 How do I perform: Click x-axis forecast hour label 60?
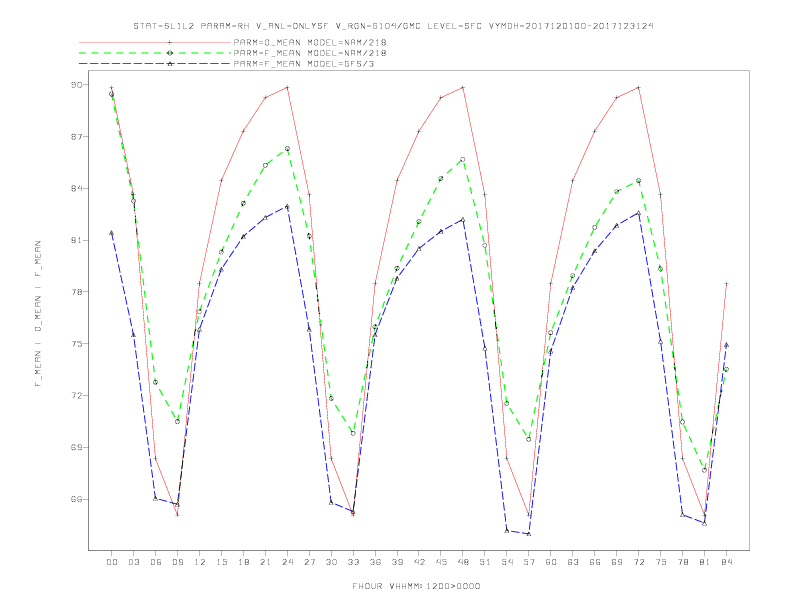click(551, 562)
